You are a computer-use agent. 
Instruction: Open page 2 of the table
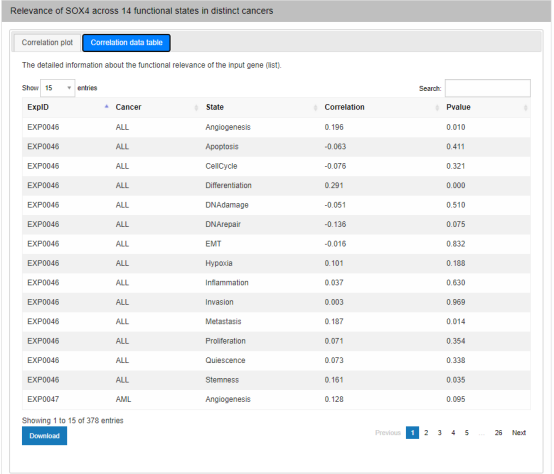pyautogui.click(x=426, y=433)
